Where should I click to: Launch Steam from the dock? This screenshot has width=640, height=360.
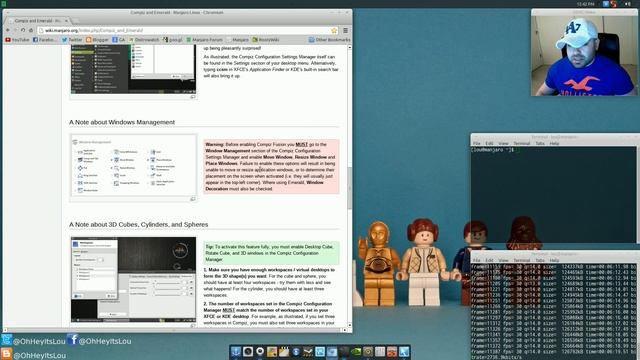(308, 351)
